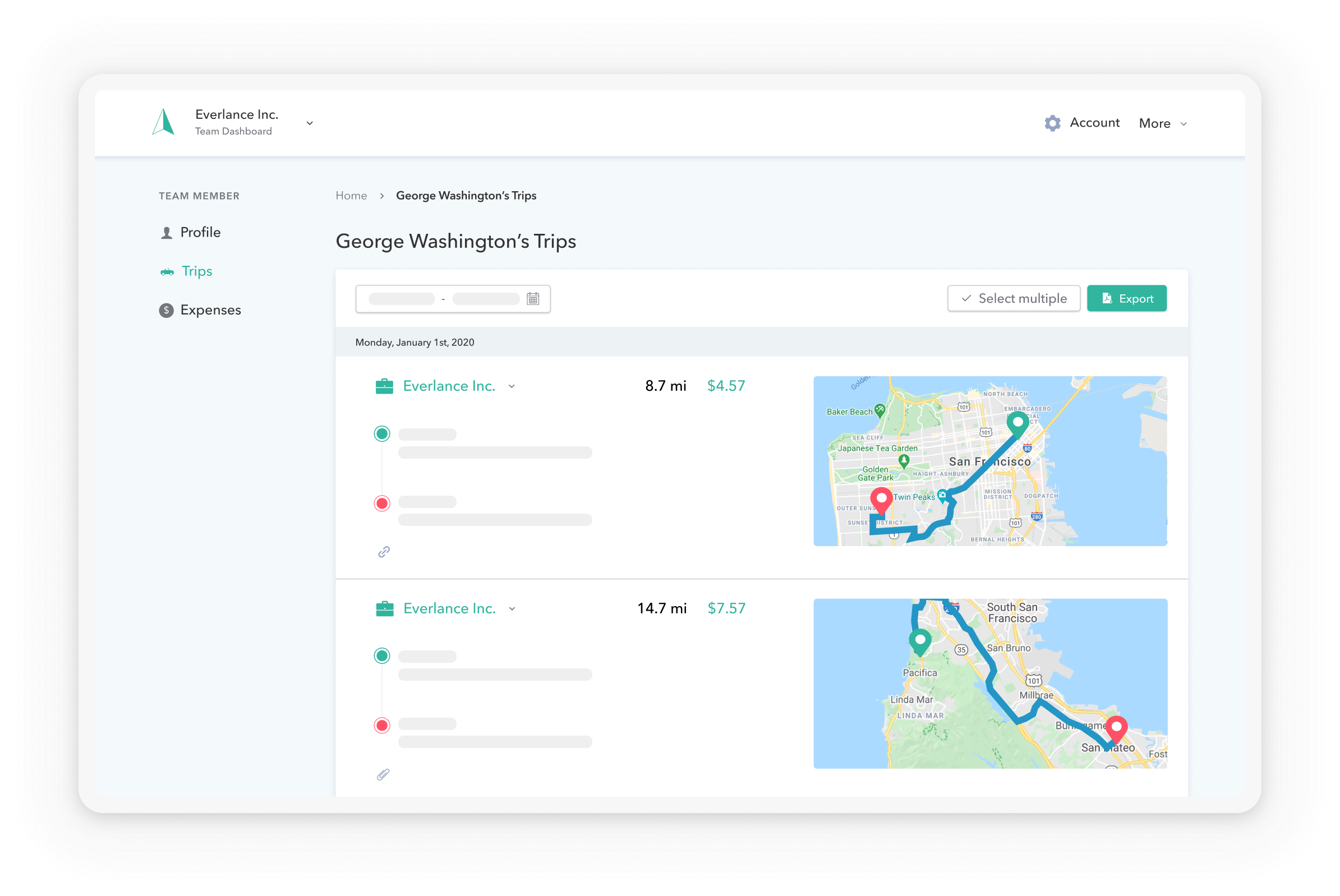Screen dimensions: 1340x896
Task: Click the paperclip attachment icon on second trip
Action: (384, 774)
